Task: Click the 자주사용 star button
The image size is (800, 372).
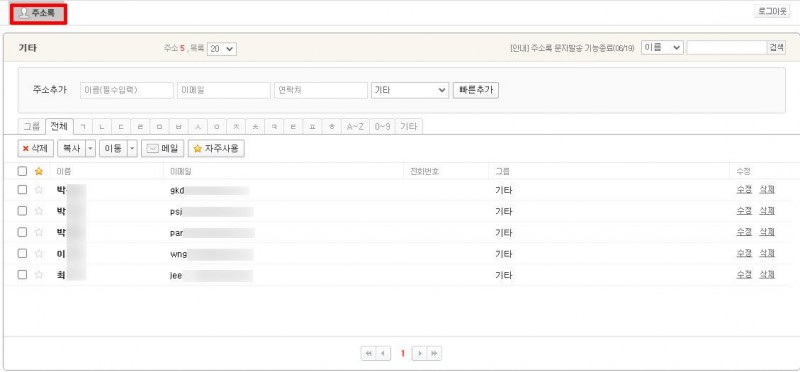Action: point(216,148)
